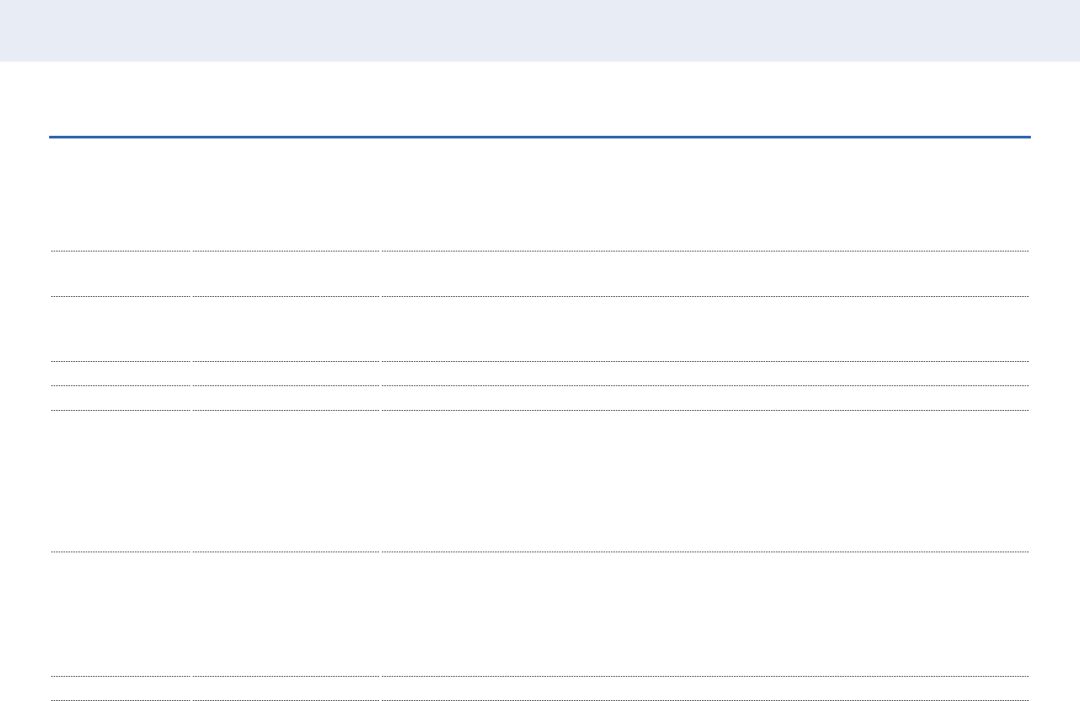
Task: Click the solid blue horizontal rule
Action: click(x=540, y=137)
